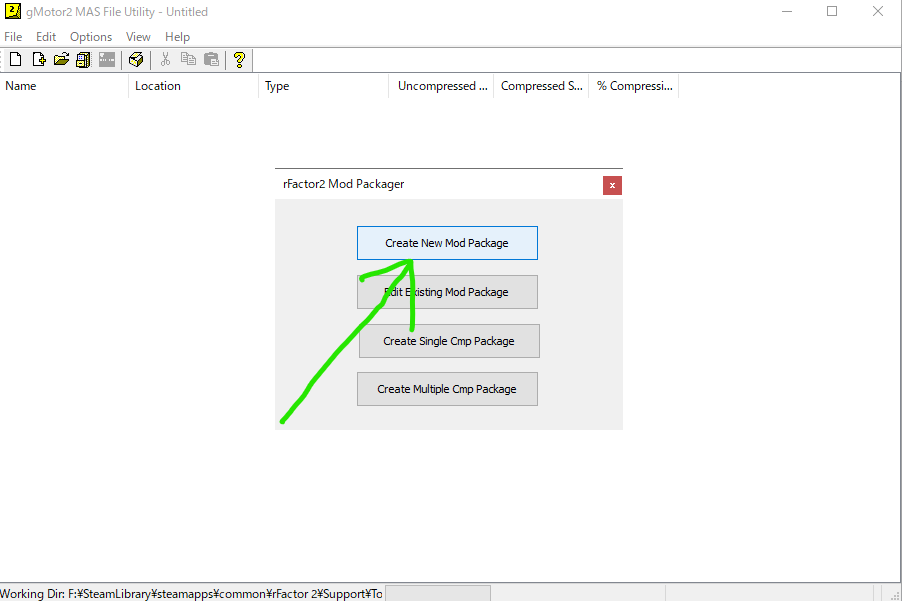Sort by Uncompressed size column header

click(x=441, y=86)
